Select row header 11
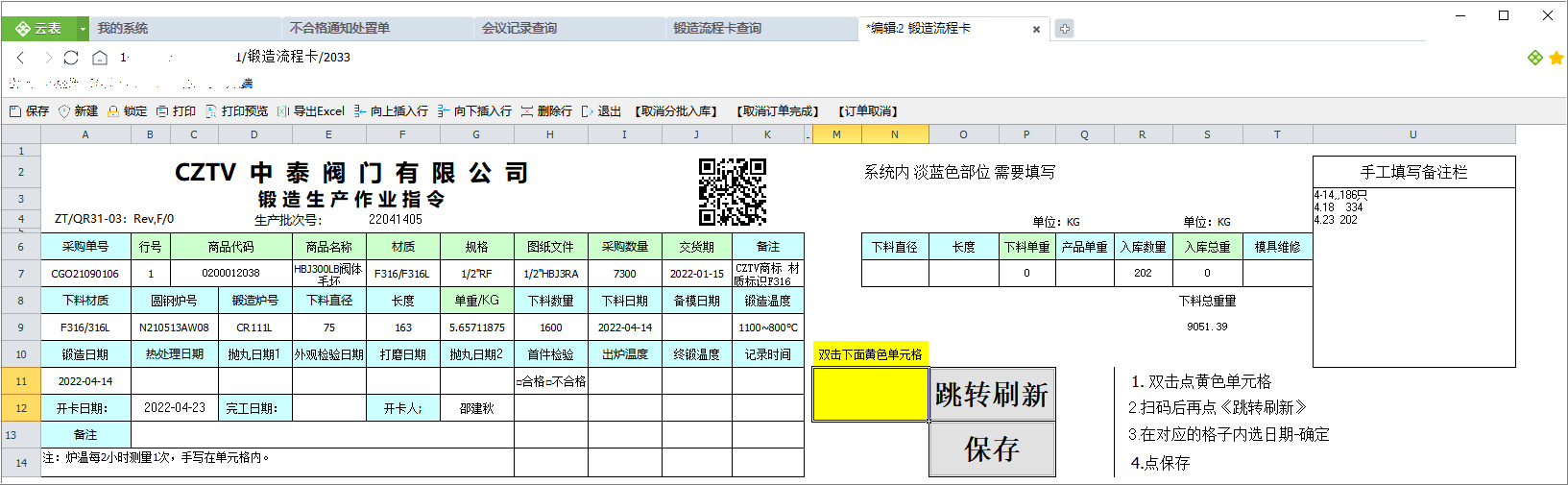 pos(21,381)
